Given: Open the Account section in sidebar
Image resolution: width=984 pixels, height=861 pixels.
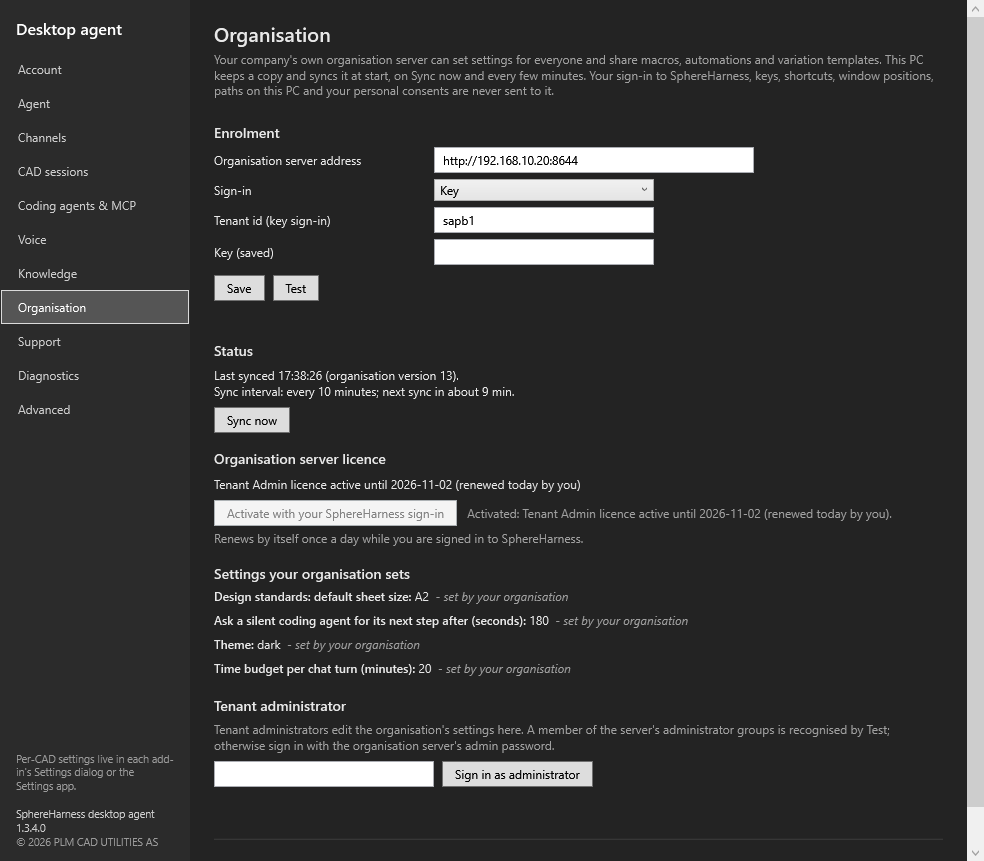Looking at the screenshot, I should click(x=95, y=70).
